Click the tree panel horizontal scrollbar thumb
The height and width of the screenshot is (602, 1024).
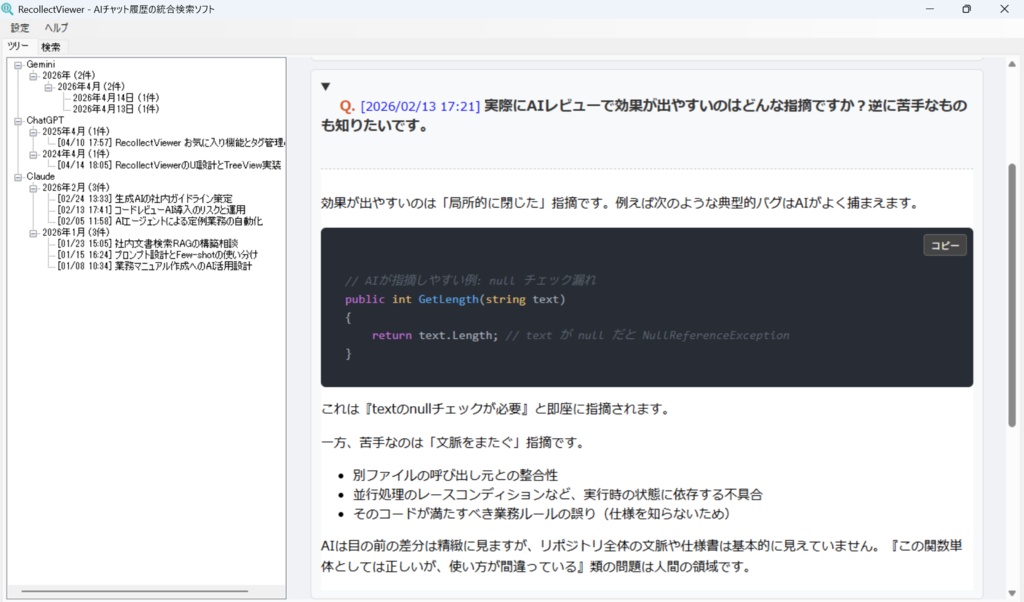(x=135, y=592)
